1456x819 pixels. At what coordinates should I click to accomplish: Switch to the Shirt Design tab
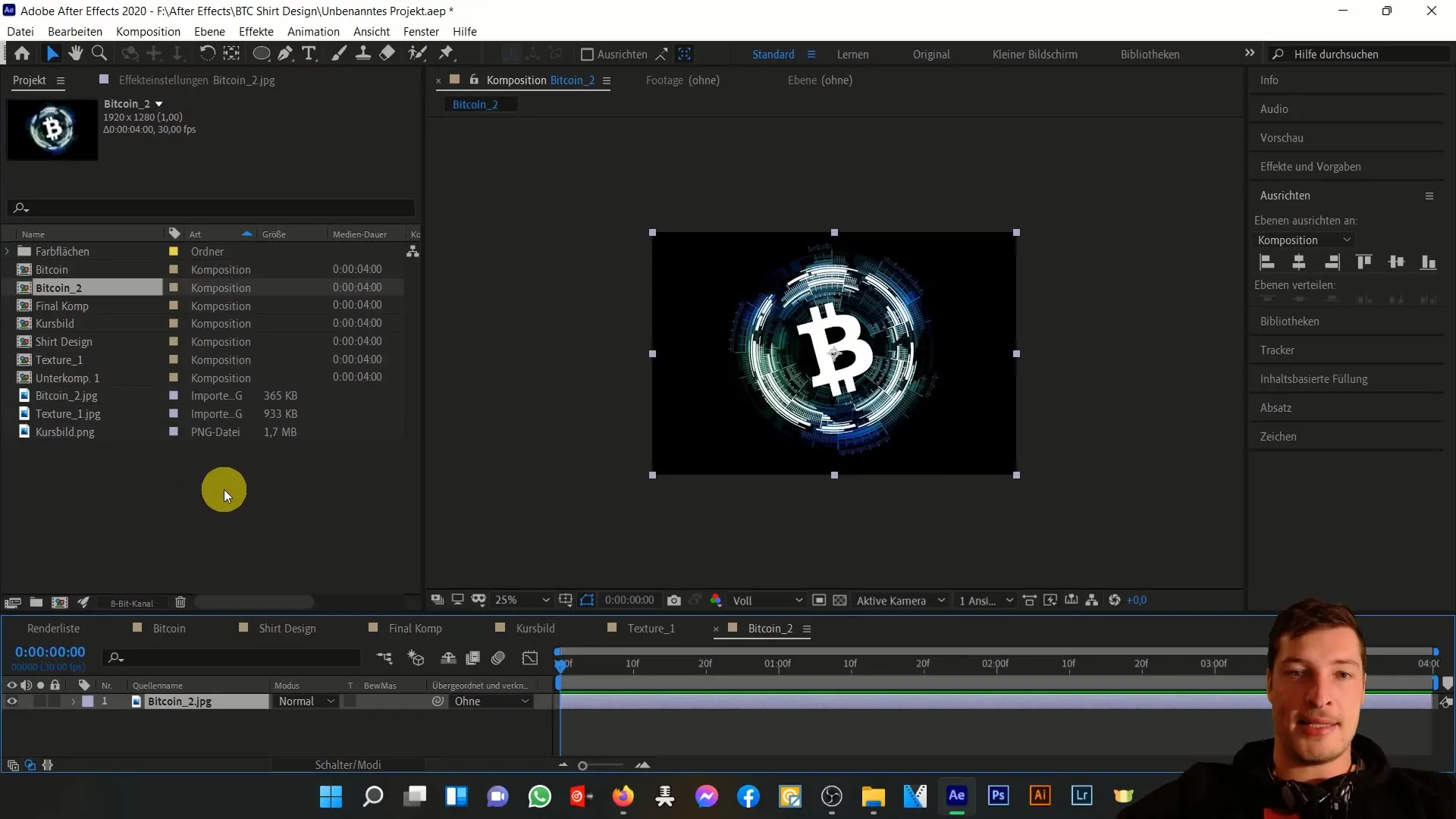pyautogui.click(x=287, y=628)
